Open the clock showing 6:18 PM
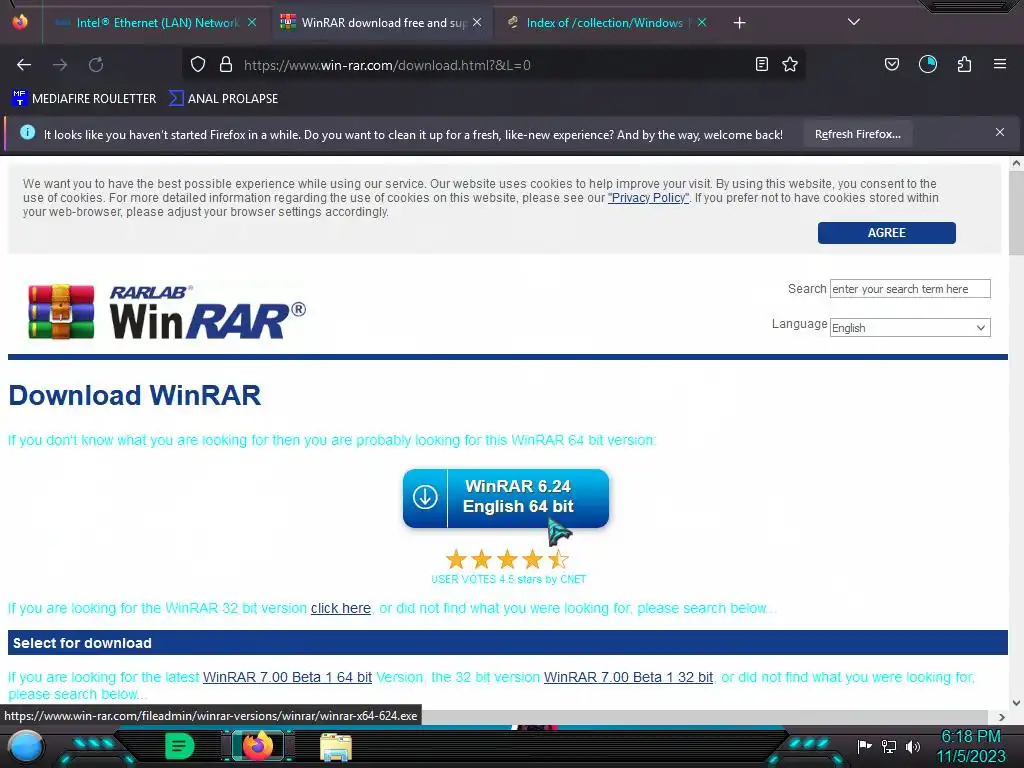This screenshot has width=1024, height=768. 971,746
